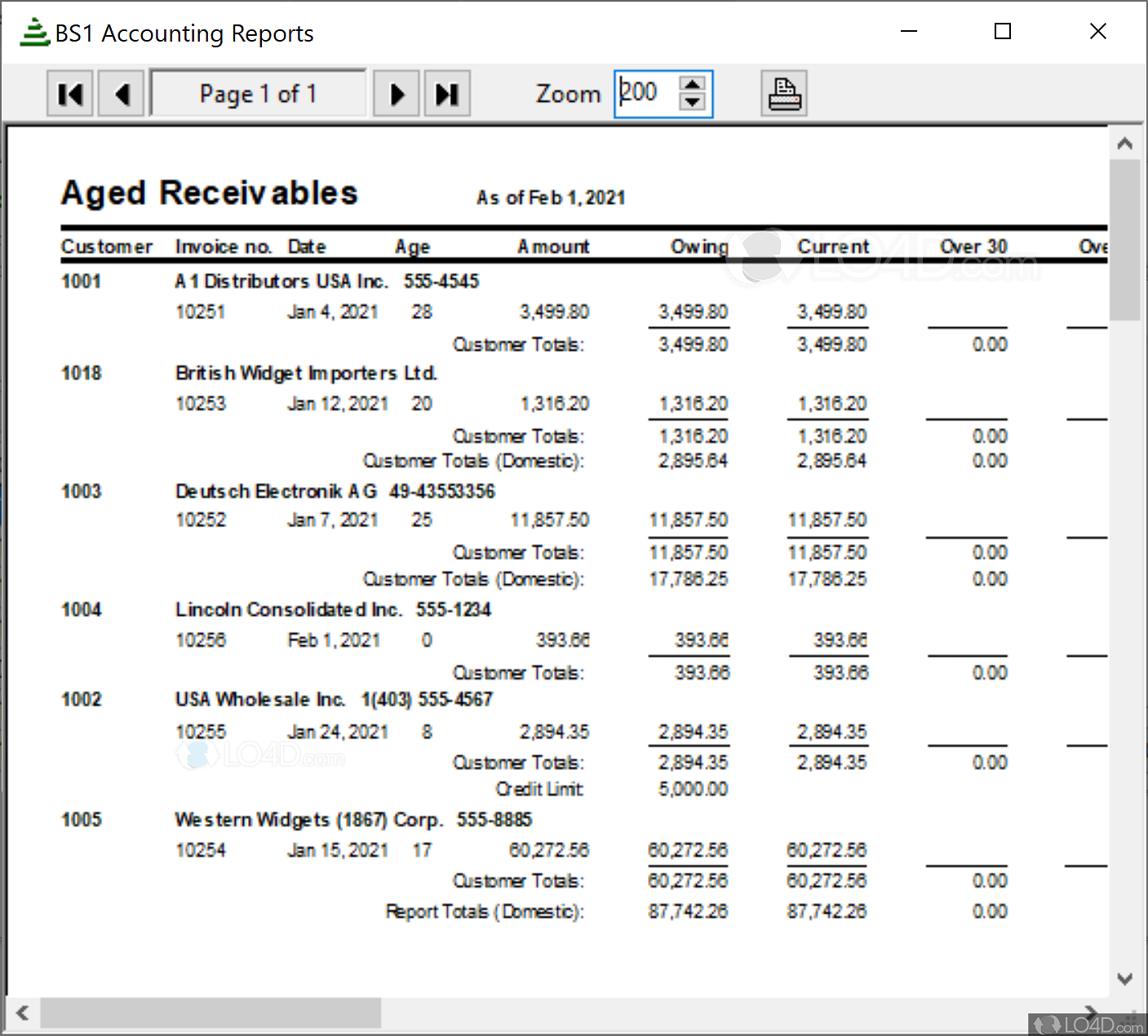The image size is (1148, 1036).
Task: Select A1 Distributors USA Inc. customer name
Action: pyautogui.click(x=281, y=281)
